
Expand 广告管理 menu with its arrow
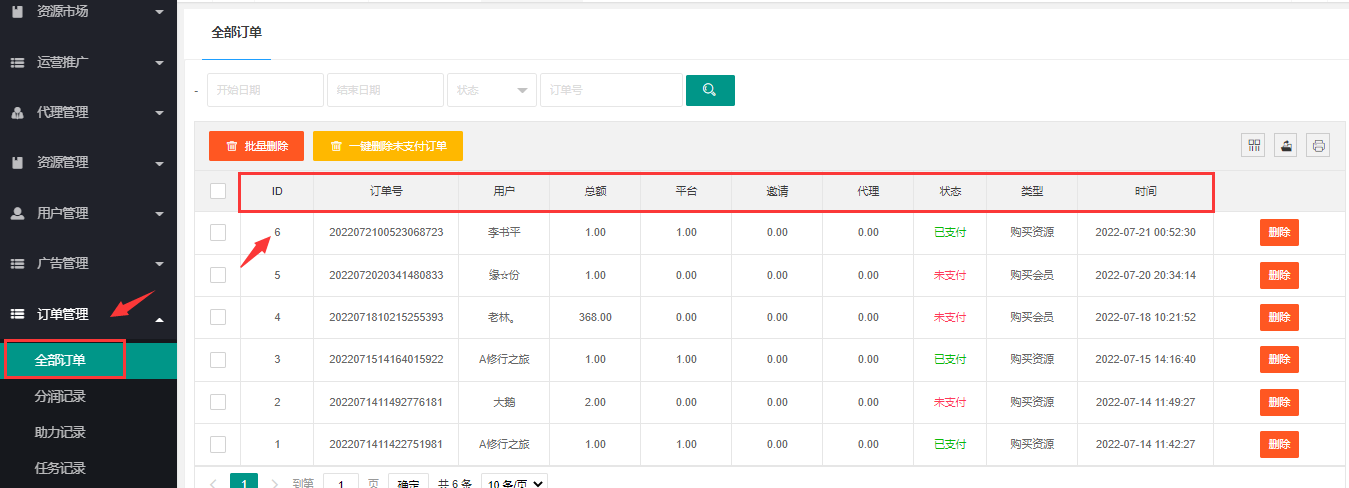coord(159,264)
